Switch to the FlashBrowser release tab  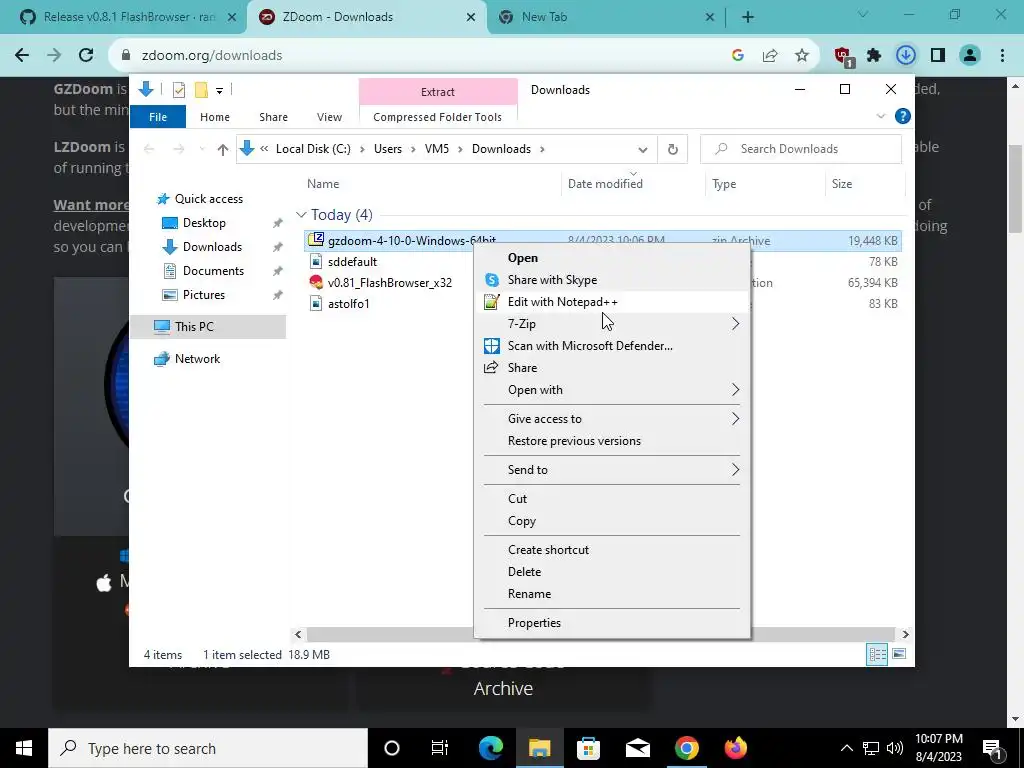pyautogui.click(x=128, y=17)
